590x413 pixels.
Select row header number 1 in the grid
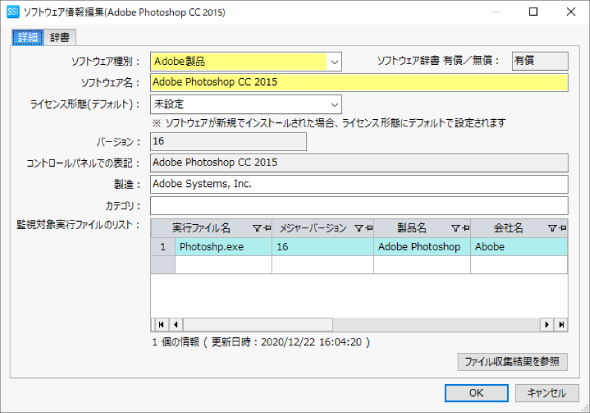pos(163,247)
